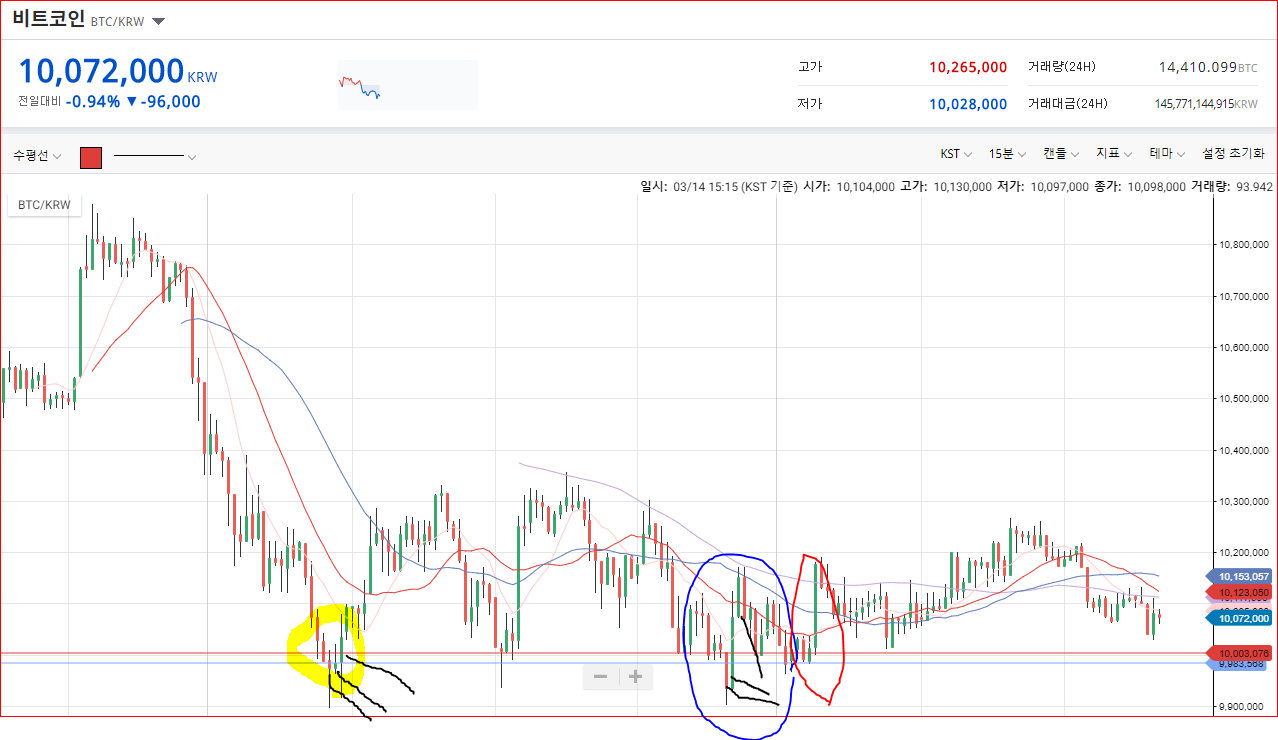Click the 10,072,000 current price tag
Image resolution: width=1278 pixels, height=740 pixels.
pos(1240,618)
